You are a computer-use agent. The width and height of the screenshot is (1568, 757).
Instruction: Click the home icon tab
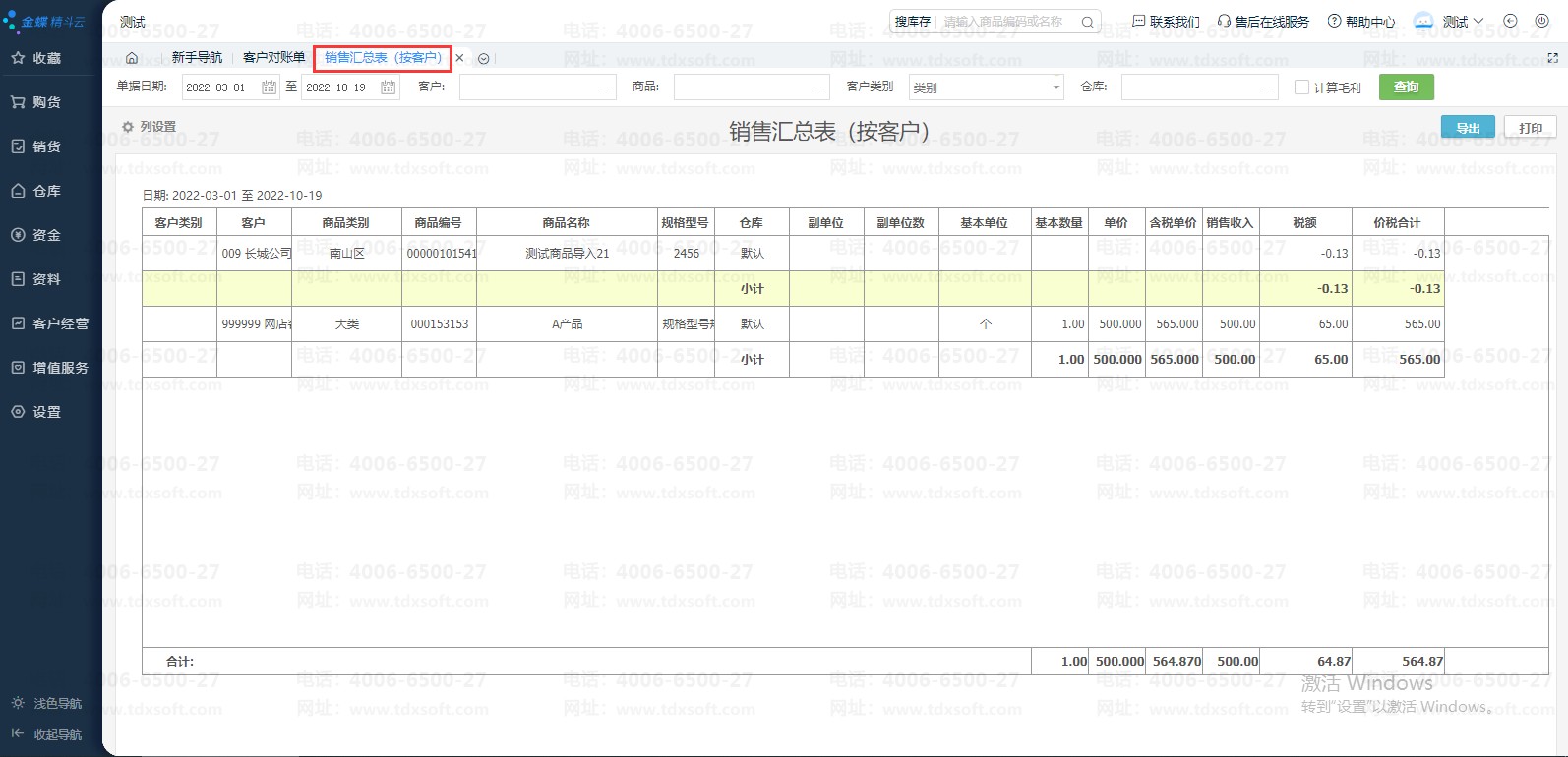(132, 58)
